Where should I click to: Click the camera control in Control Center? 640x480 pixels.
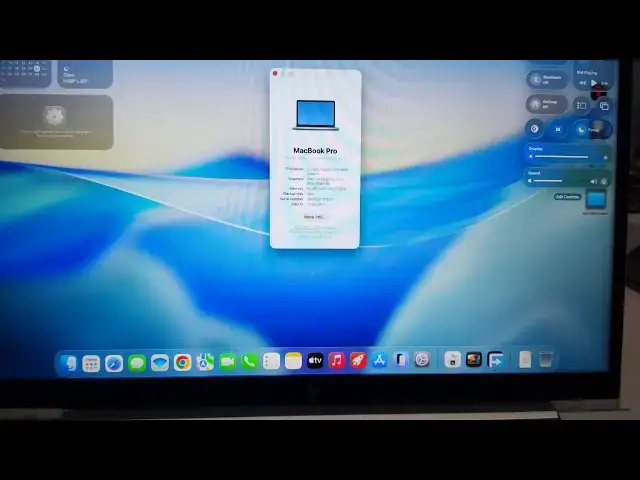[558, 130]
